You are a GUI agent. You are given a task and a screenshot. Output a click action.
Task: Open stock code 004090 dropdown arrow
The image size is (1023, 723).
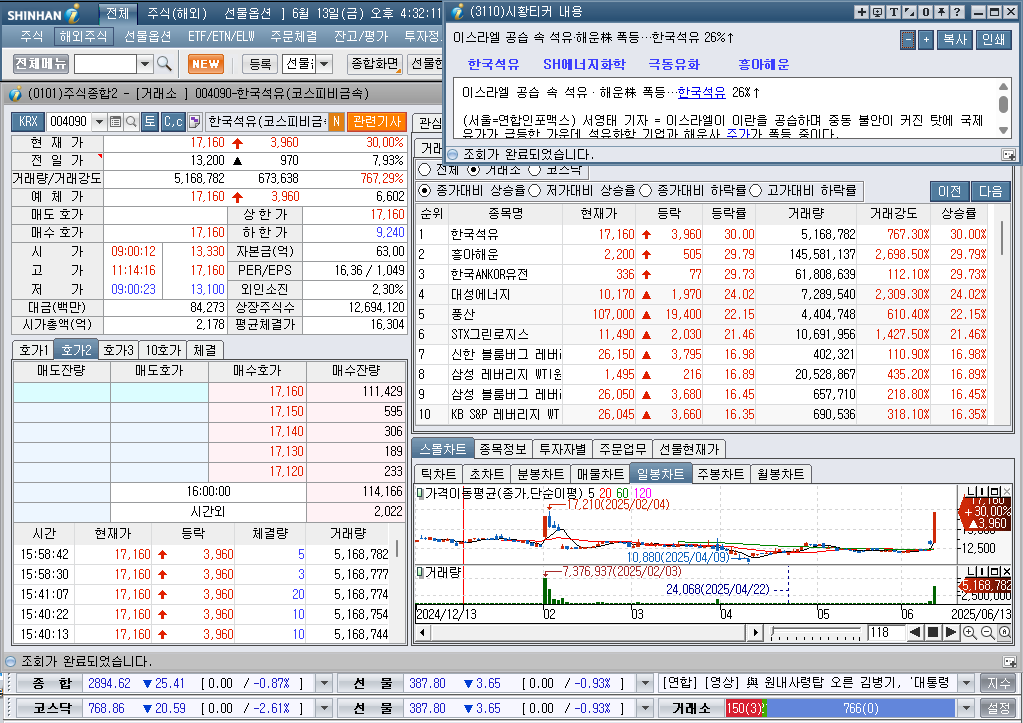[x=99, y=121]
